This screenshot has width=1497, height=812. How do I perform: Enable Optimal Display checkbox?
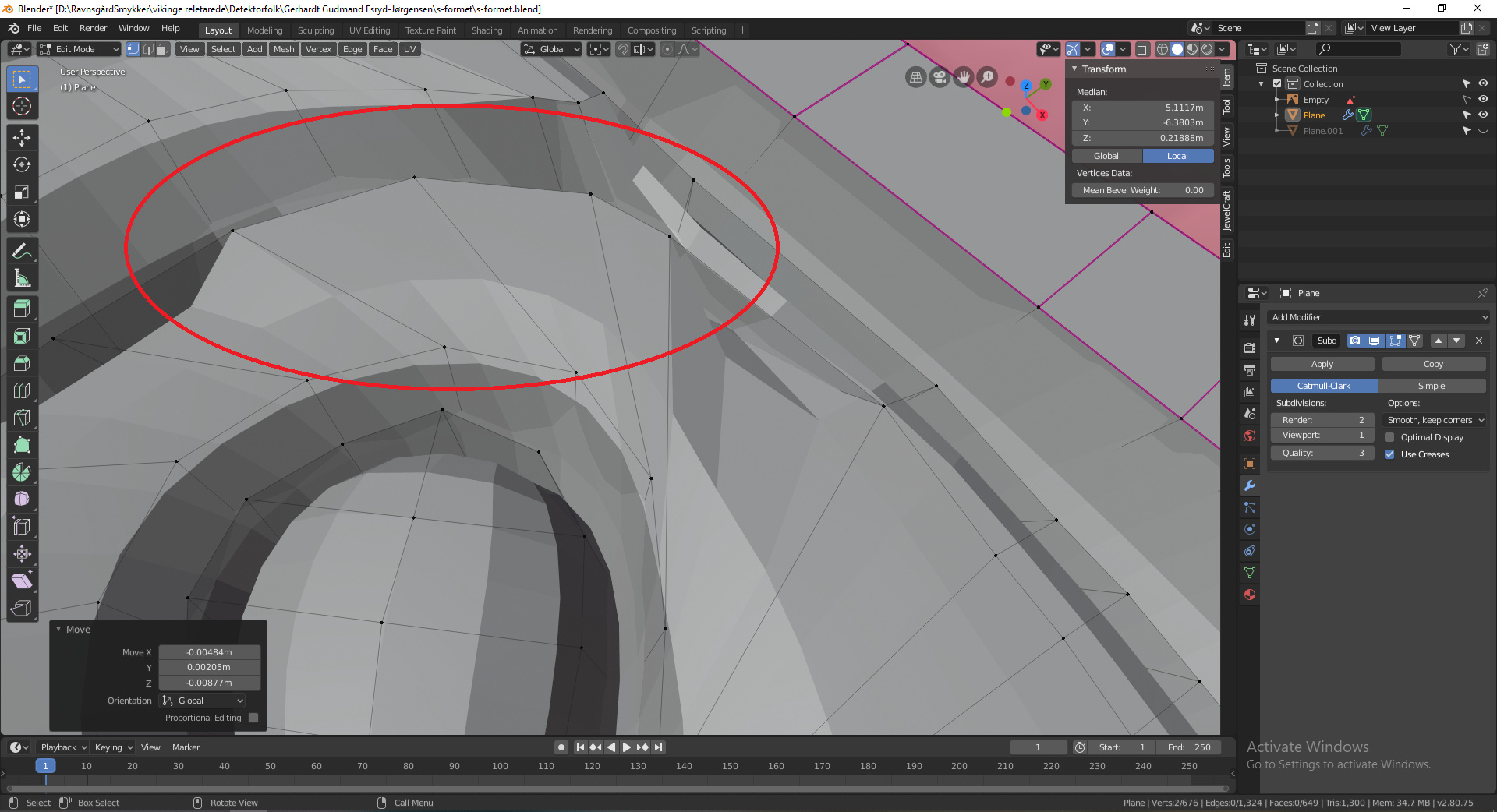(1389, 437)
